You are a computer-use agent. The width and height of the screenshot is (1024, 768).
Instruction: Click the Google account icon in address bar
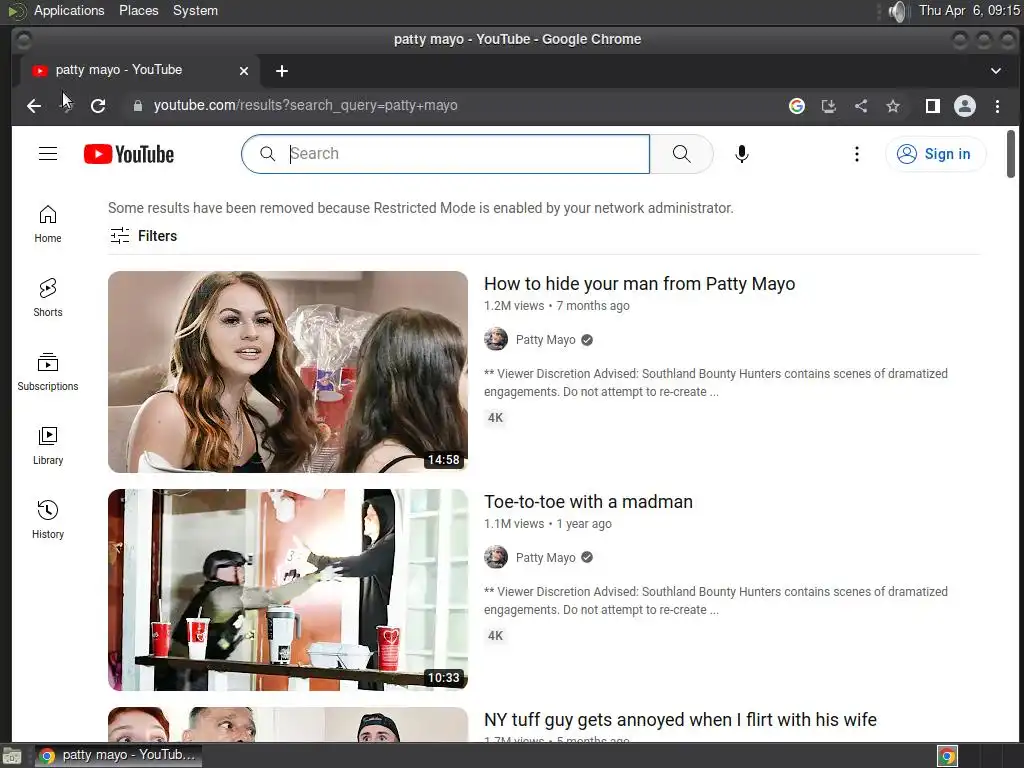(796, 106)
